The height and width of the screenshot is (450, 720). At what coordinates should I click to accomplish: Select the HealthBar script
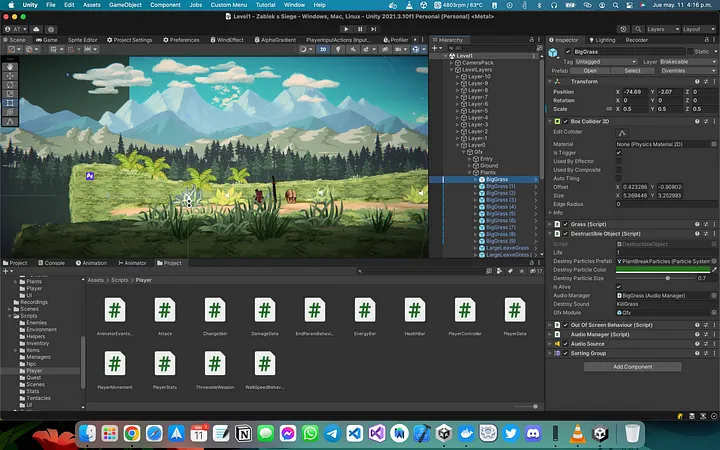tap(415, 317)
